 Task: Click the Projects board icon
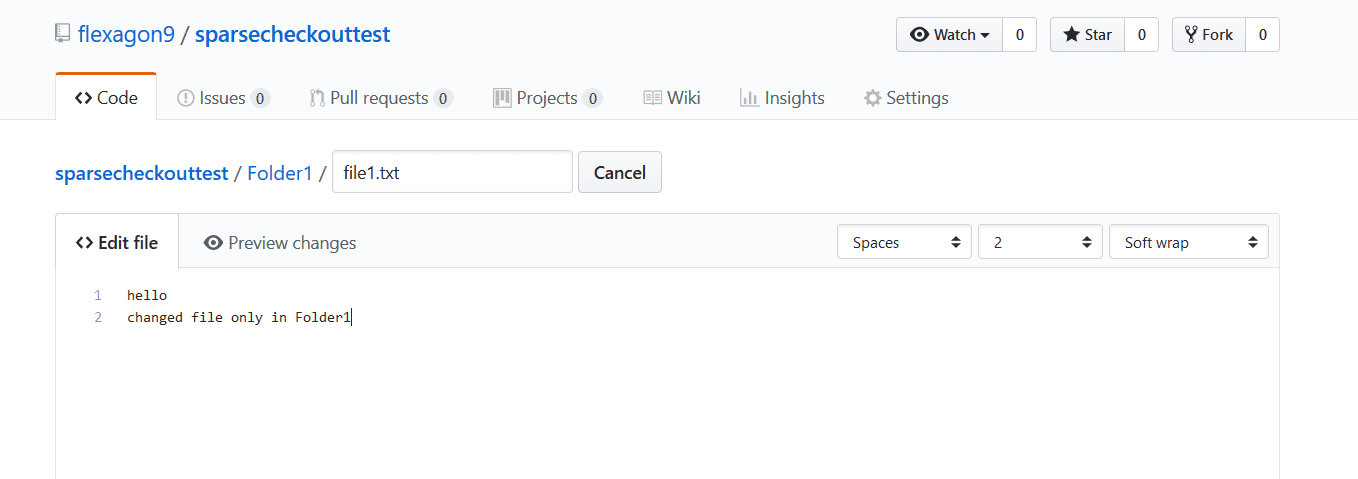(502, 98)
